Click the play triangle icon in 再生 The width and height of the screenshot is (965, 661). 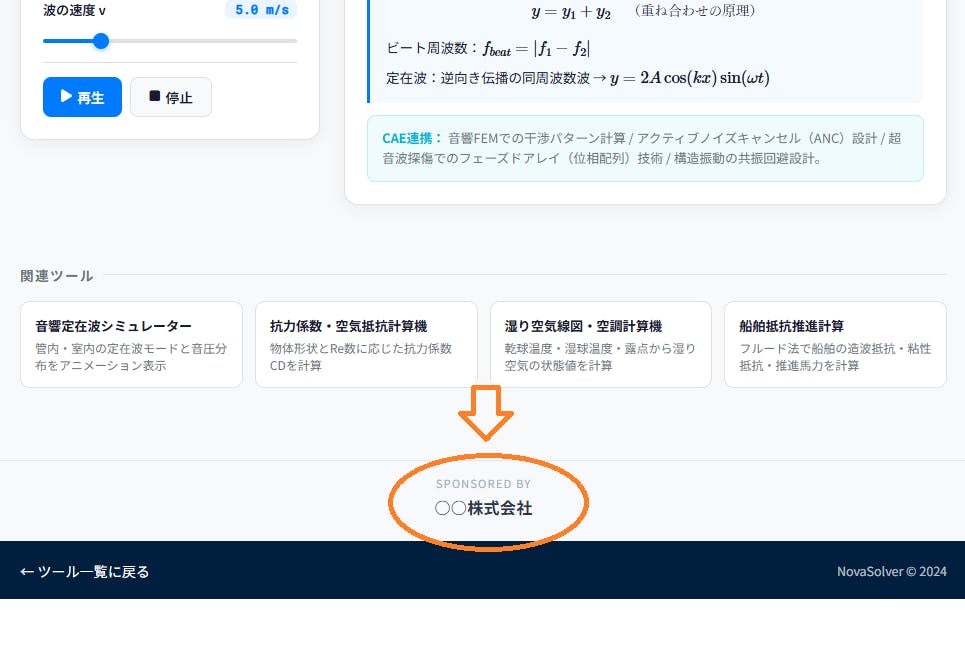pos(66,97)
